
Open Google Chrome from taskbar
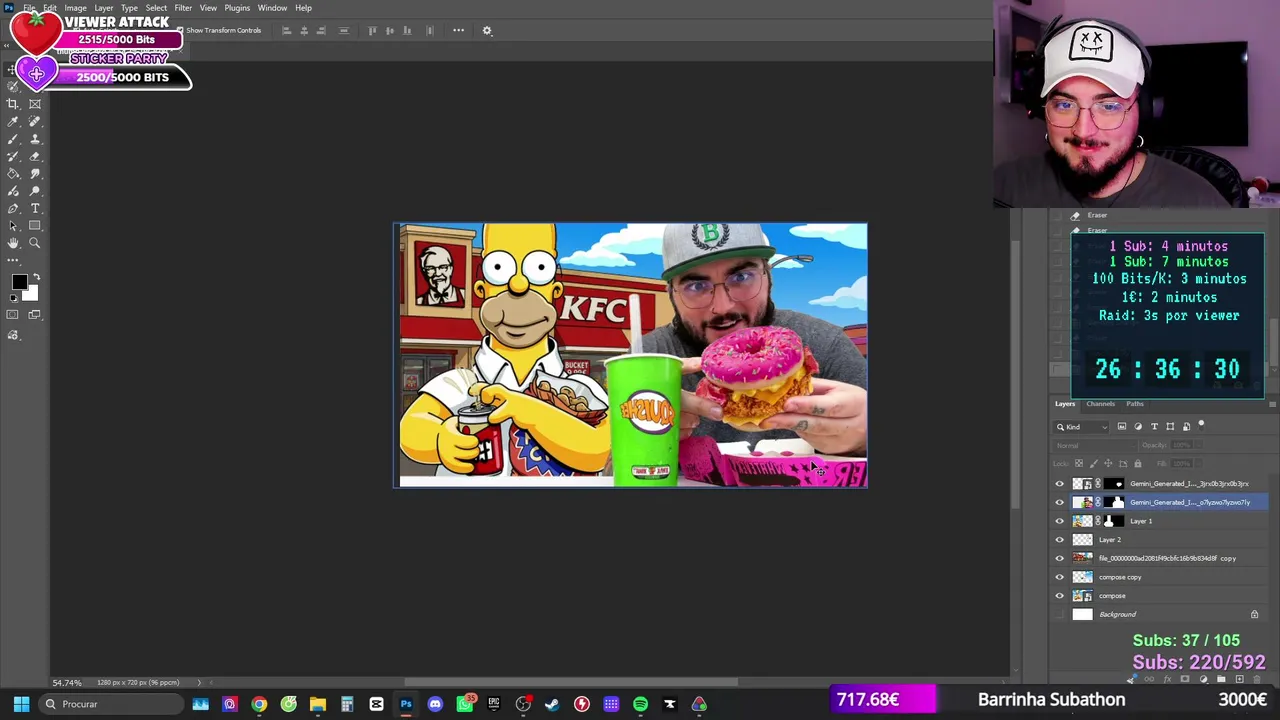point(259,704)
